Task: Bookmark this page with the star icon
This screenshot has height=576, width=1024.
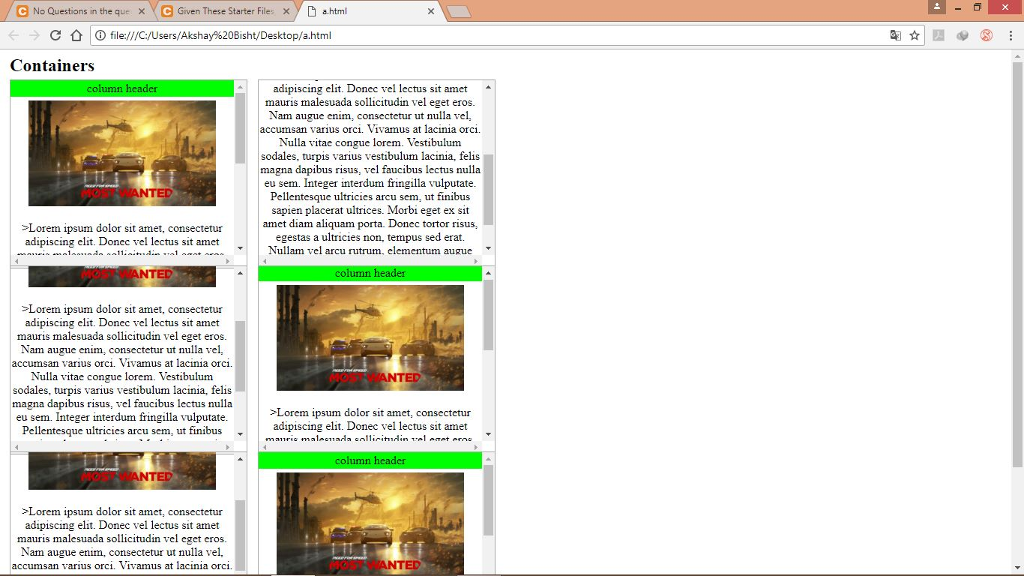Action: click(x=914, y=35)
